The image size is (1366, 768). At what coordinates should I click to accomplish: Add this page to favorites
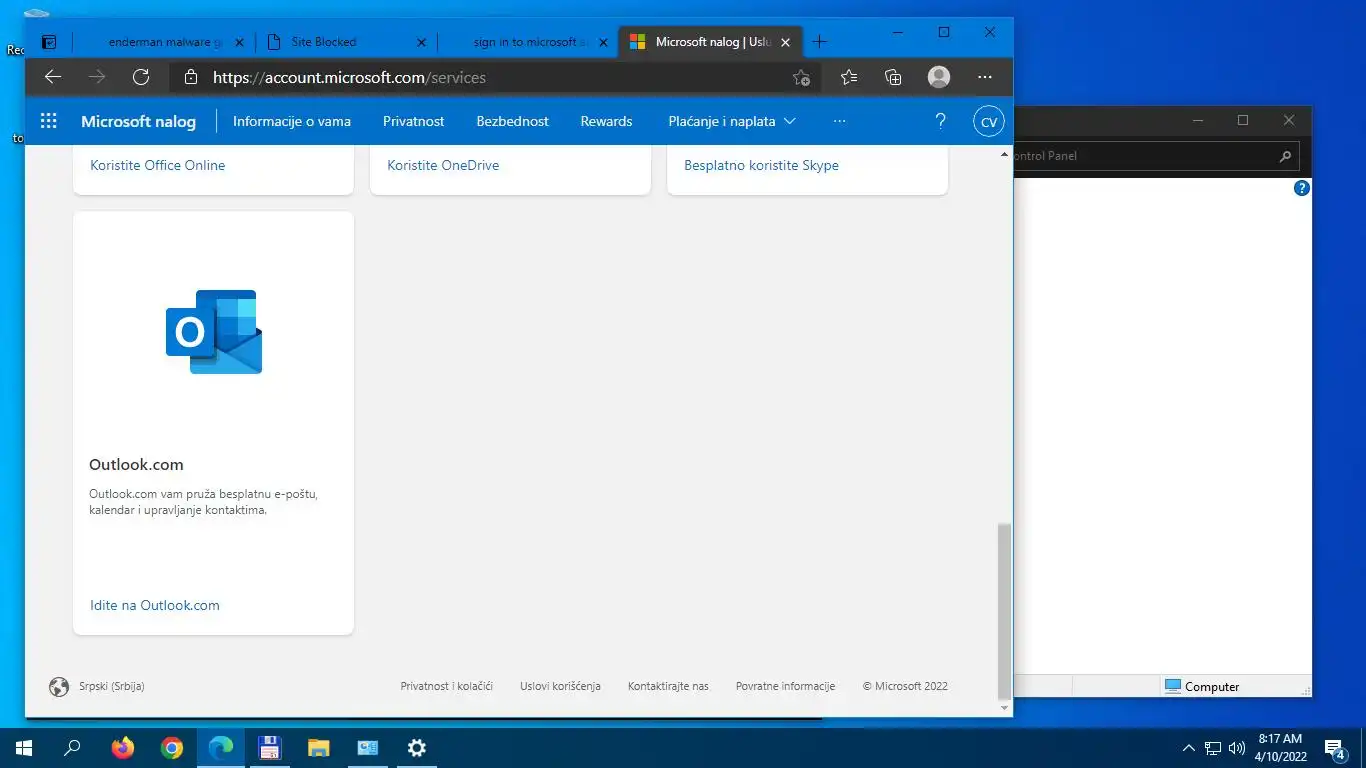pyautogui.click(x=801, y=77)
